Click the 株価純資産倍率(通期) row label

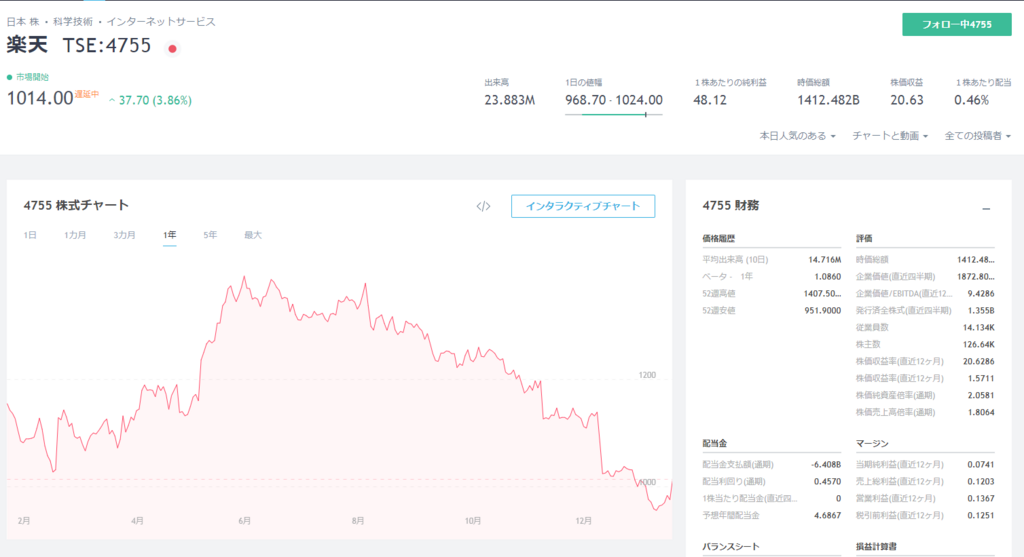(x=895, y=396)
